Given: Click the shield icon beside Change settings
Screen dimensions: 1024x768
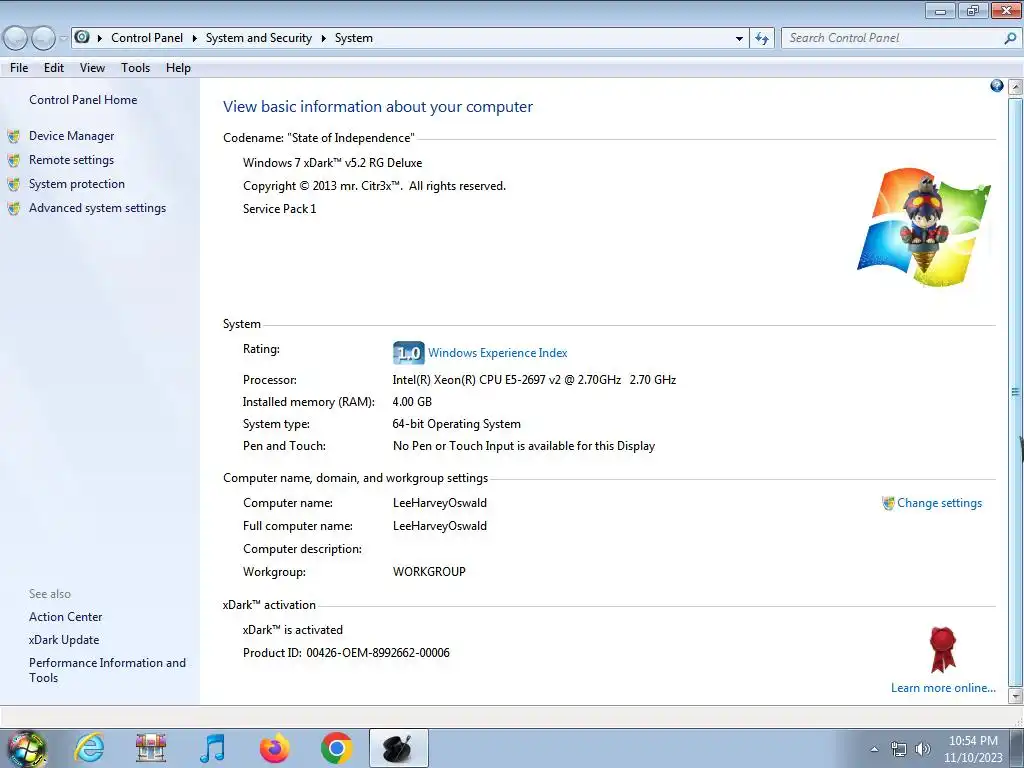Looking at the screenshot, I should (x=888, y=503).
